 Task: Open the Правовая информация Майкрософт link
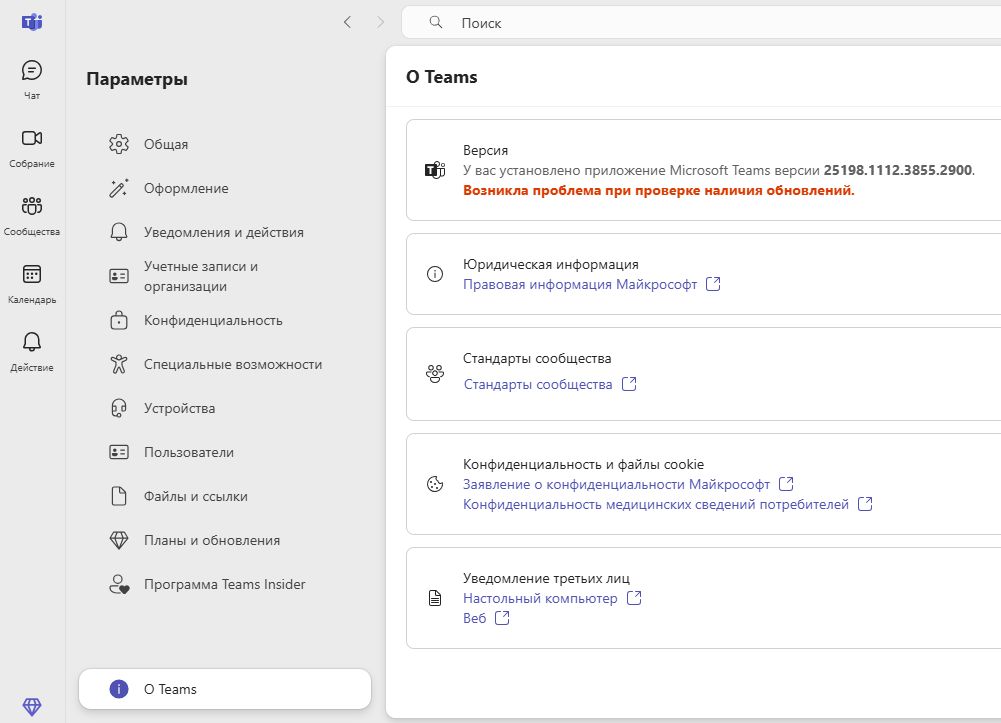pos(580,285)
